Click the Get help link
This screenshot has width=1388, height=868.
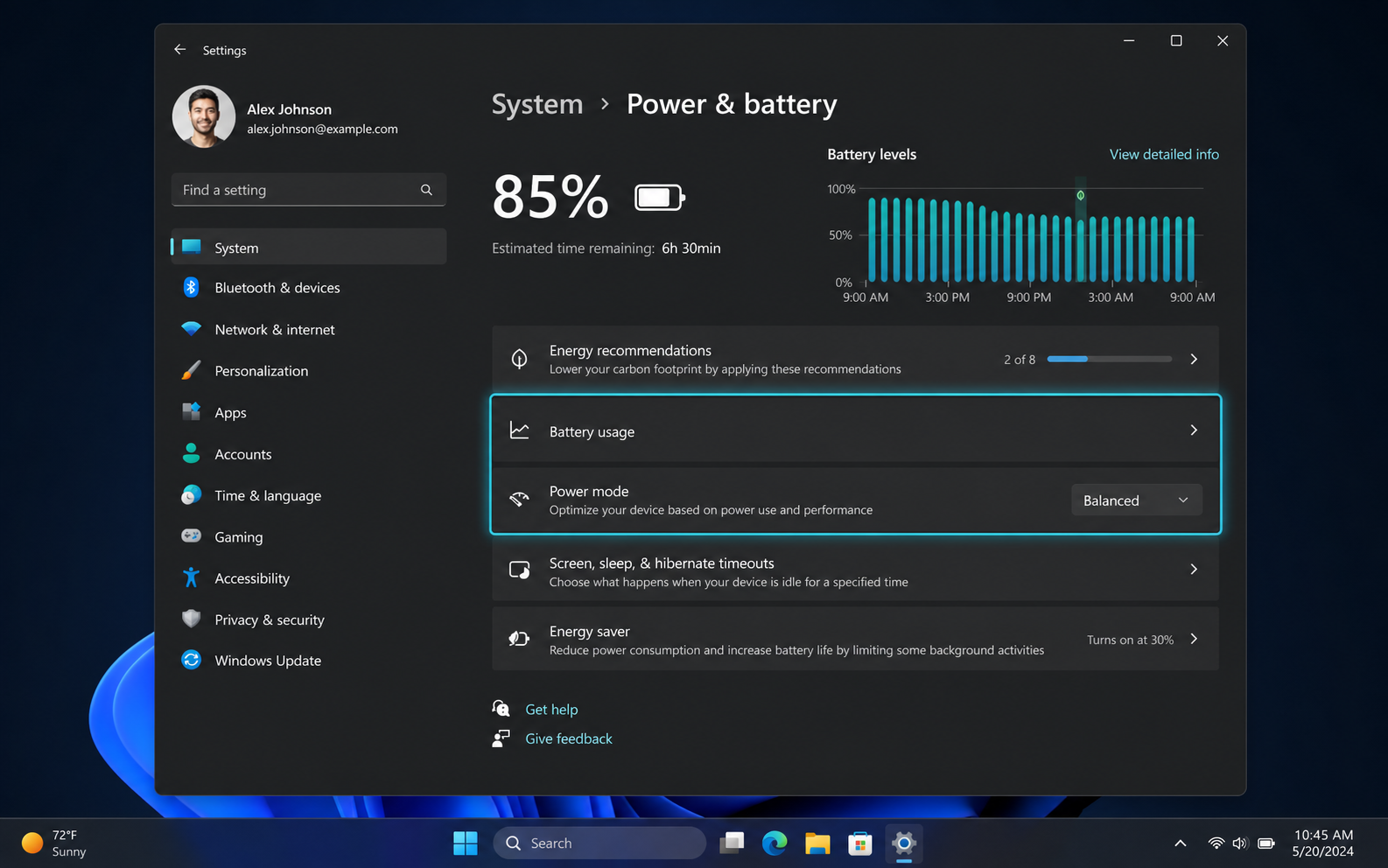coord(551,710)
